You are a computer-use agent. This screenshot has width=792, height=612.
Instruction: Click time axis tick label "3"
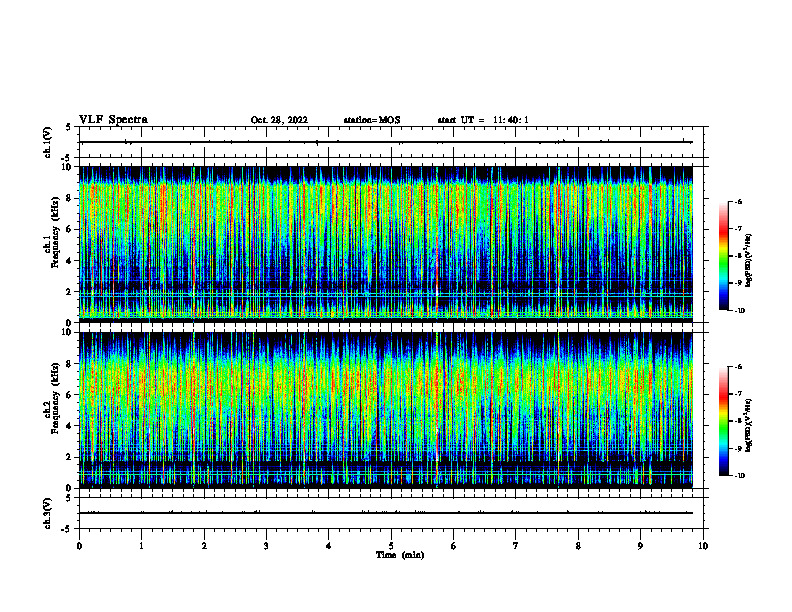[266, 546]
